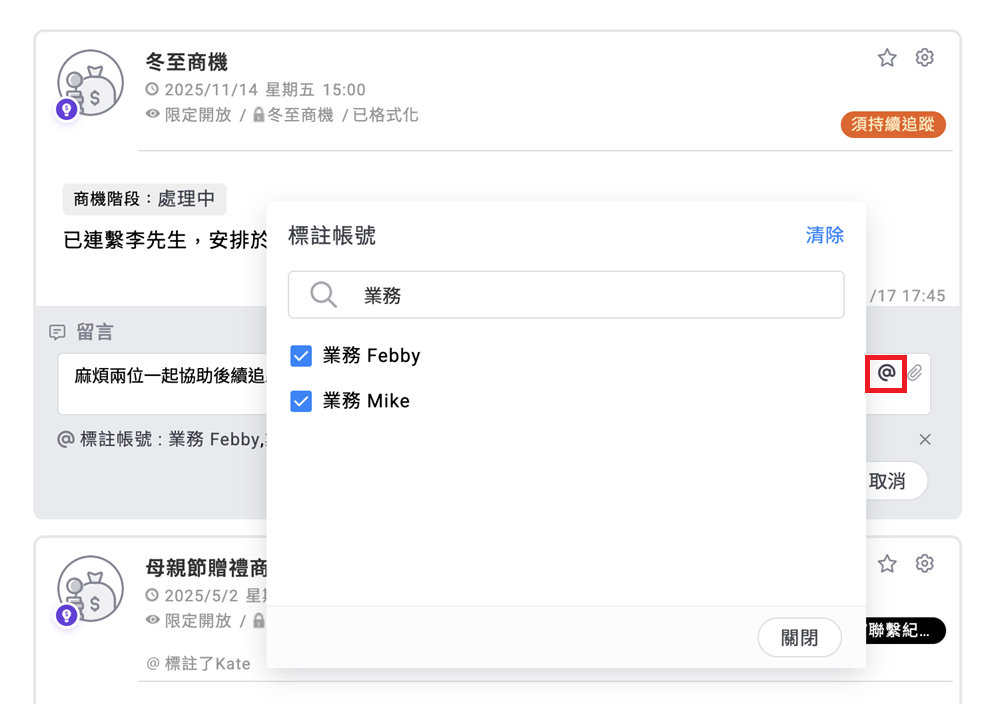Viewport: 994px width, 704px height.
Task: Click the 須持續追蹤 orange tag
Action: 893,125
